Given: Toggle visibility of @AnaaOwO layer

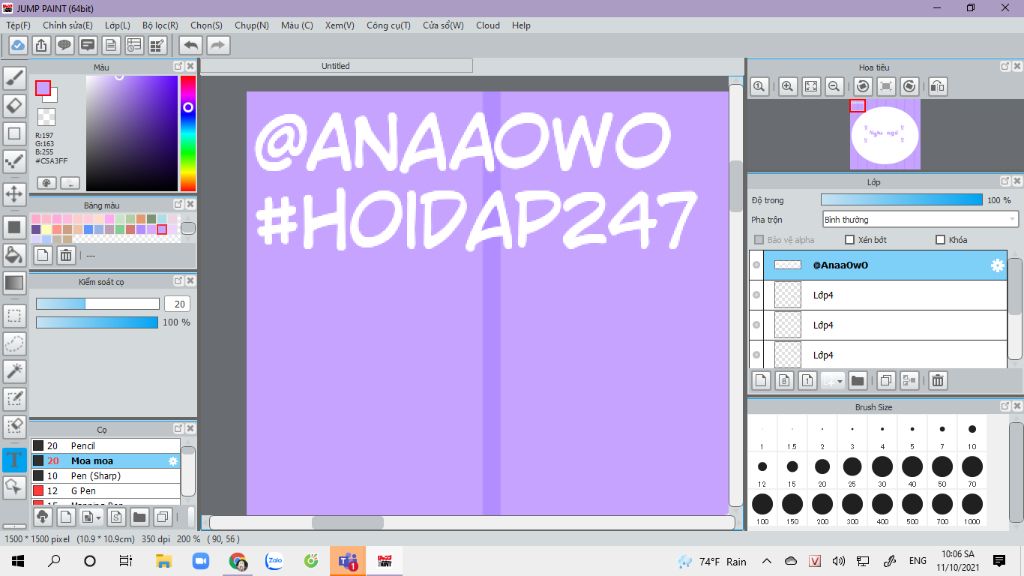Looking at the screenshot, I should tap(756, 265).
